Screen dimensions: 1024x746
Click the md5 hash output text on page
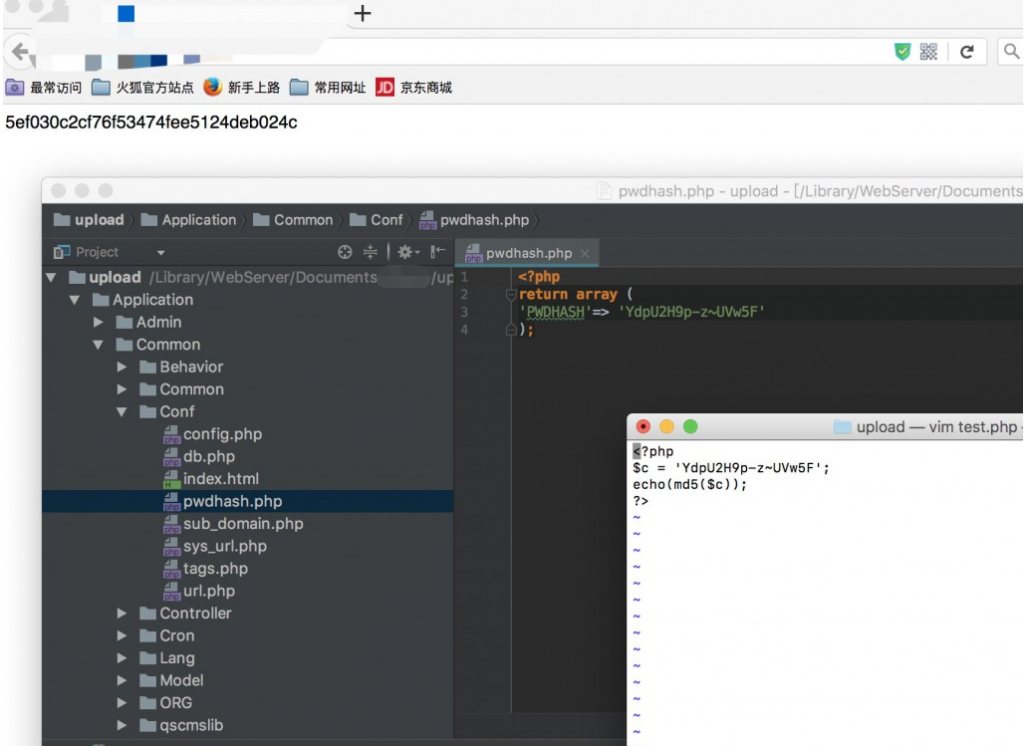152,122
